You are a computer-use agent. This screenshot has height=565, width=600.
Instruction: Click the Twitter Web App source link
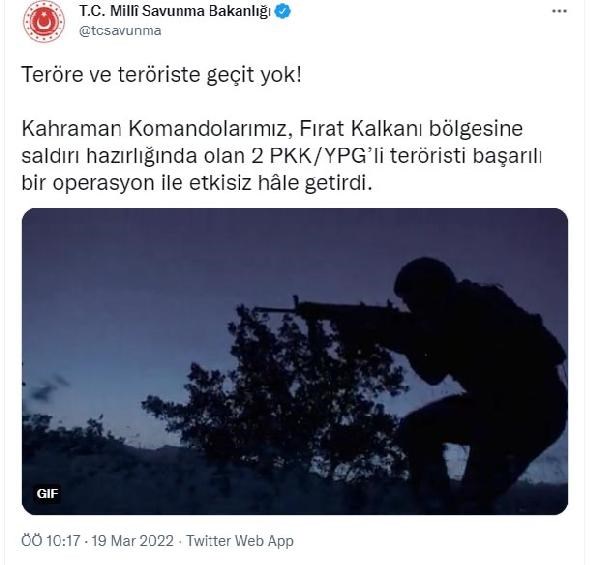point(240,541)
